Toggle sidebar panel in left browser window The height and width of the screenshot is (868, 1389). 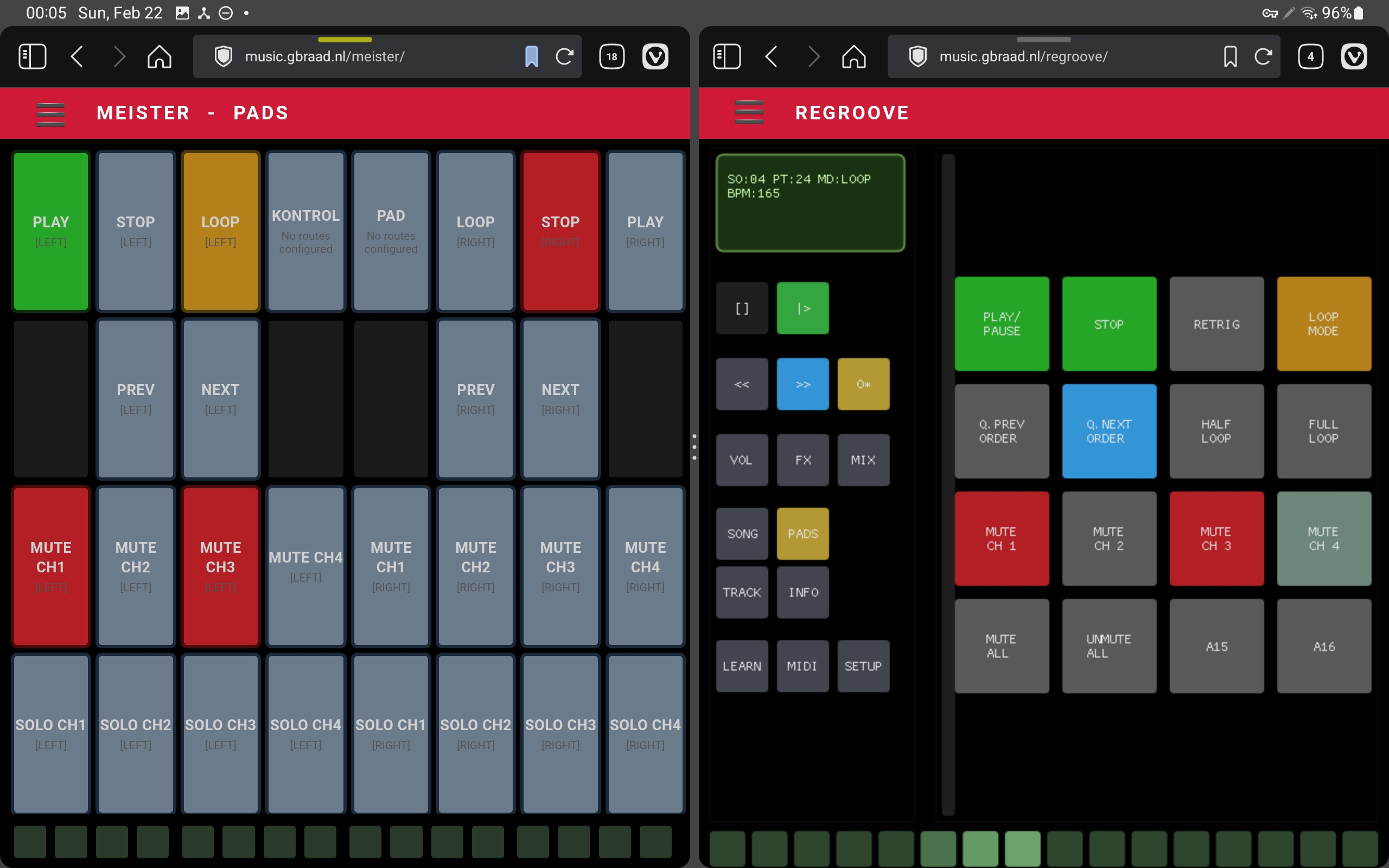pos(32,56)
